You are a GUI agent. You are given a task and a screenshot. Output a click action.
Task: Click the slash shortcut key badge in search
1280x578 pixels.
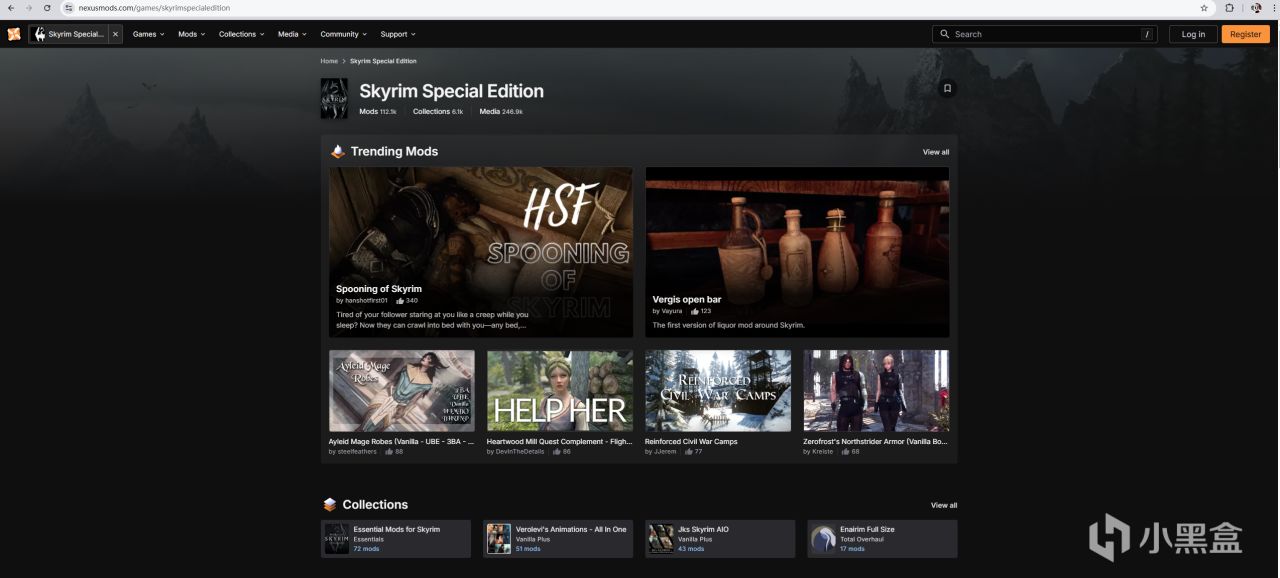click(x=1146, y=34)
